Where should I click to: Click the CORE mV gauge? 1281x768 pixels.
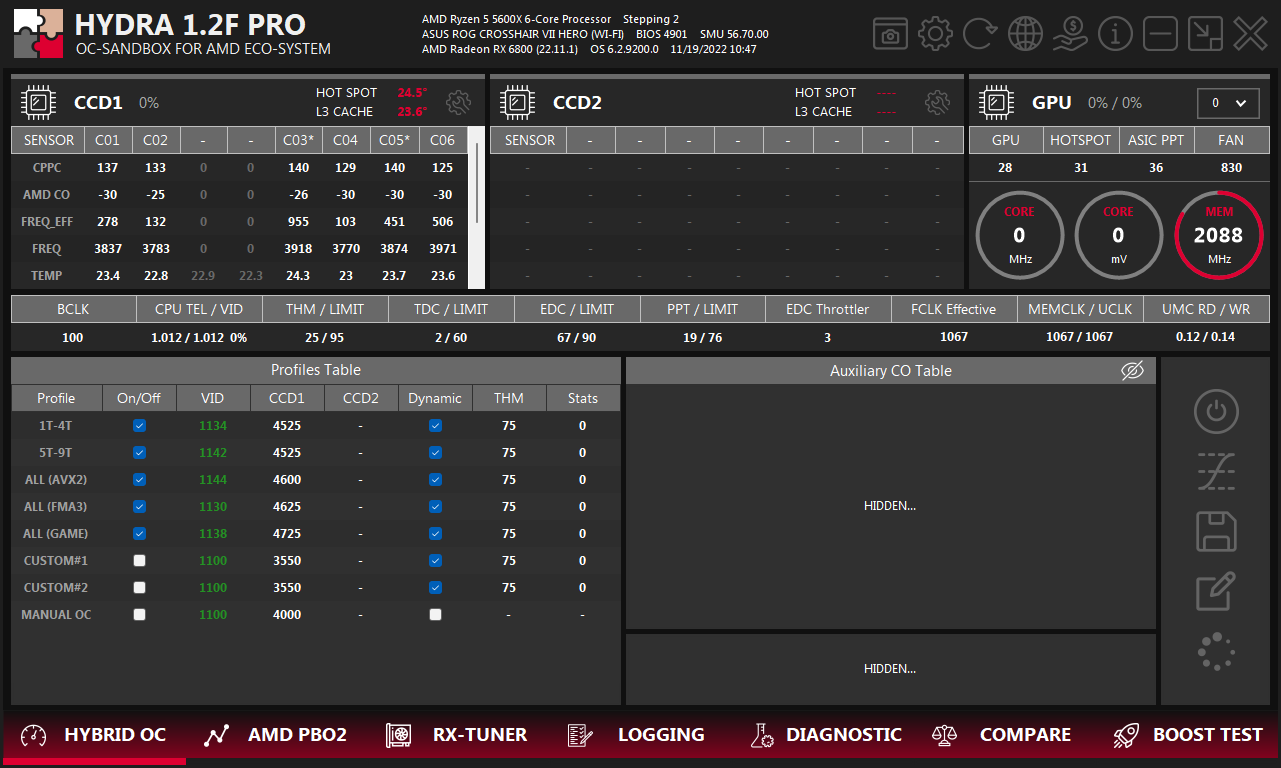tap(1118, 236)
